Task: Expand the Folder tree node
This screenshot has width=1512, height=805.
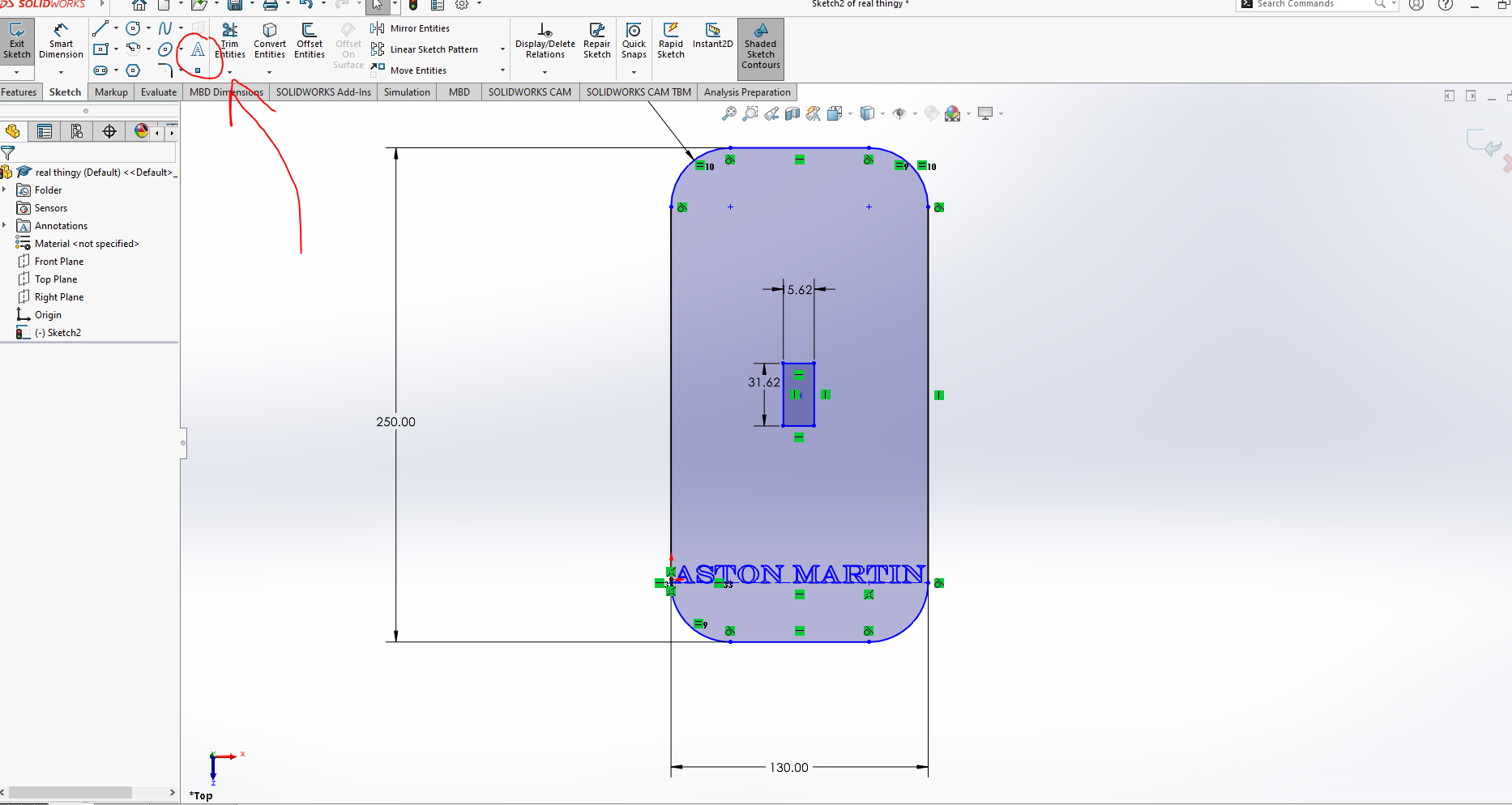Action: tap(4, 190)
